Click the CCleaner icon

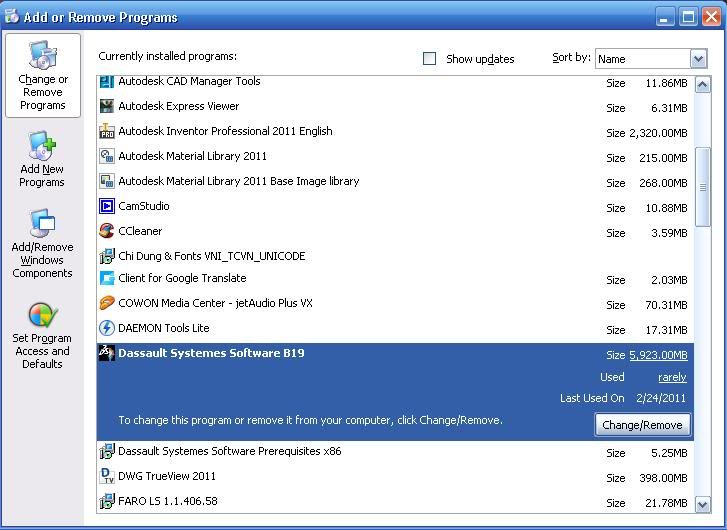(x=107, y=231)
